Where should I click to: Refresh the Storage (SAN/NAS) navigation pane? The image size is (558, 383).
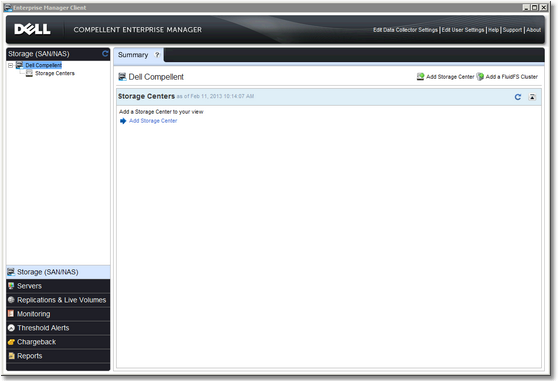tap(105, 53)
